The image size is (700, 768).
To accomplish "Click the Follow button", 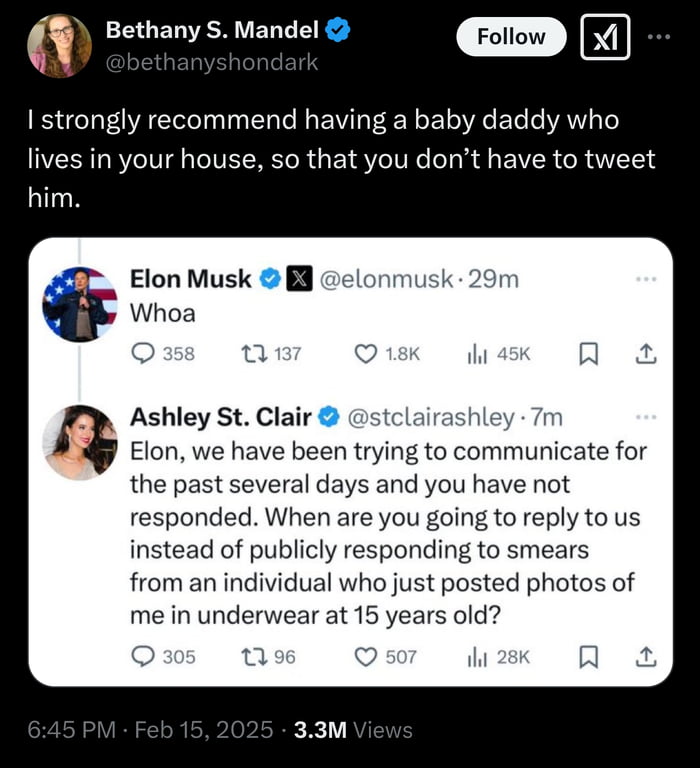I will tap(511, 37).
